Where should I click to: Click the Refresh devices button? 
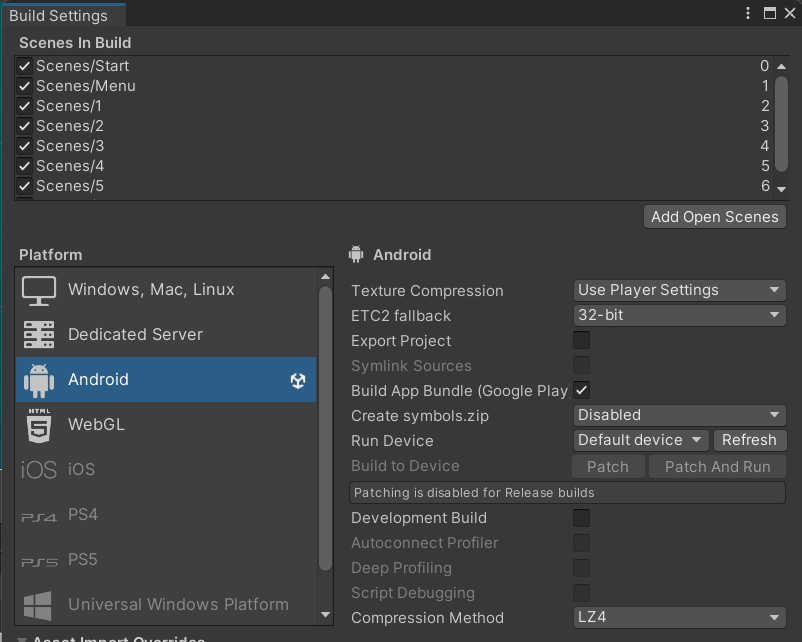pos(749,440)
